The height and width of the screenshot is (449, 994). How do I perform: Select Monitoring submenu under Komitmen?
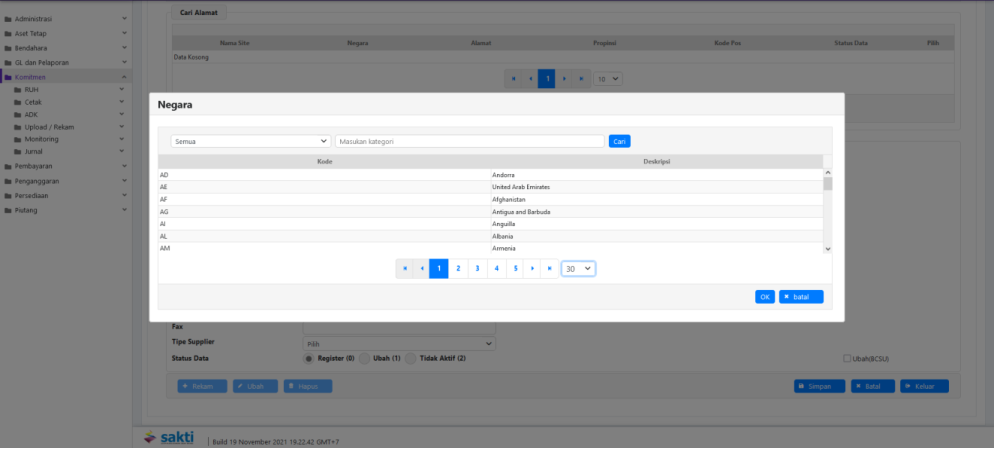click(x=42, y=139)
